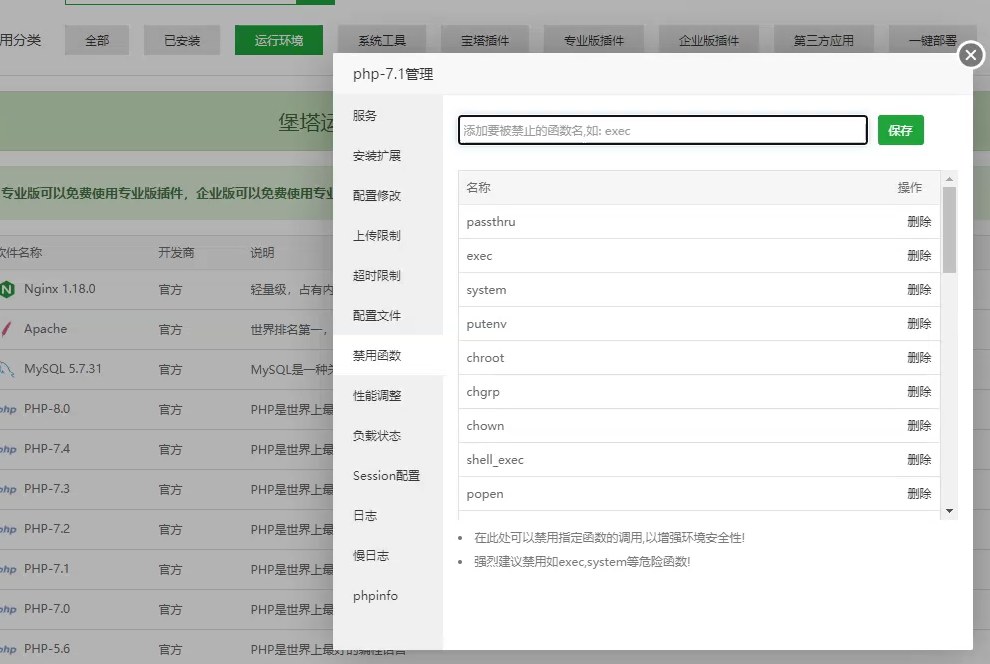The height and width of the screenshot is (664, 990).
Task: Click the shell_exec function name
Action: point(495,459)
